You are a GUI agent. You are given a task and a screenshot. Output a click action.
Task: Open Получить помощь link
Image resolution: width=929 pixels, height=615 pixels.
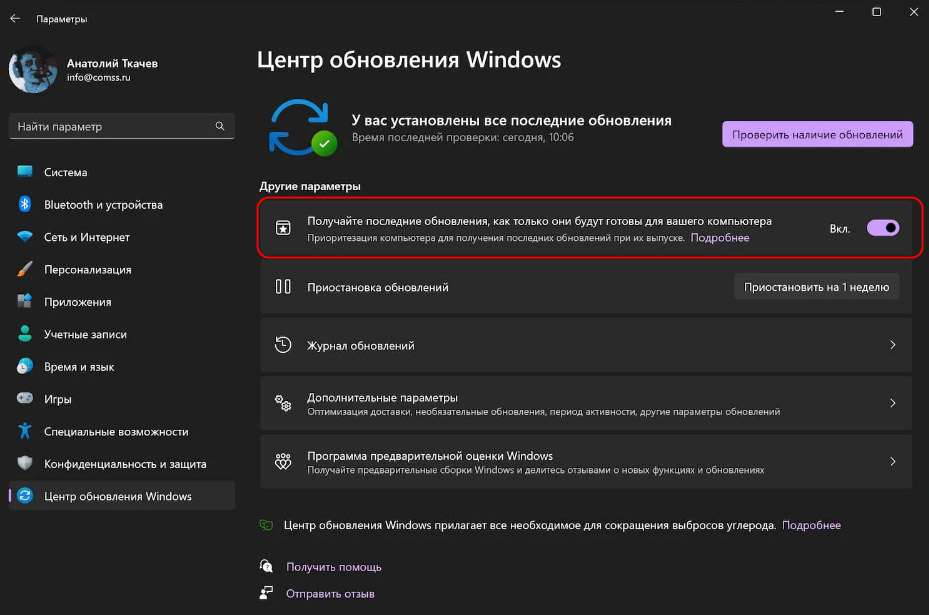pos(334,567)
